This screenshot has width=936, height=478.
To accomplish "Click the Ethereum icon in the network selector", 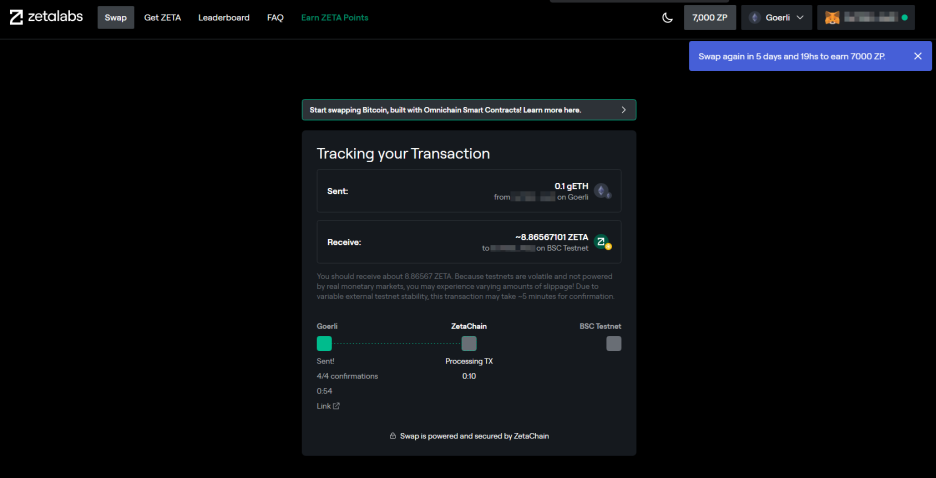I will coord(755,18).
